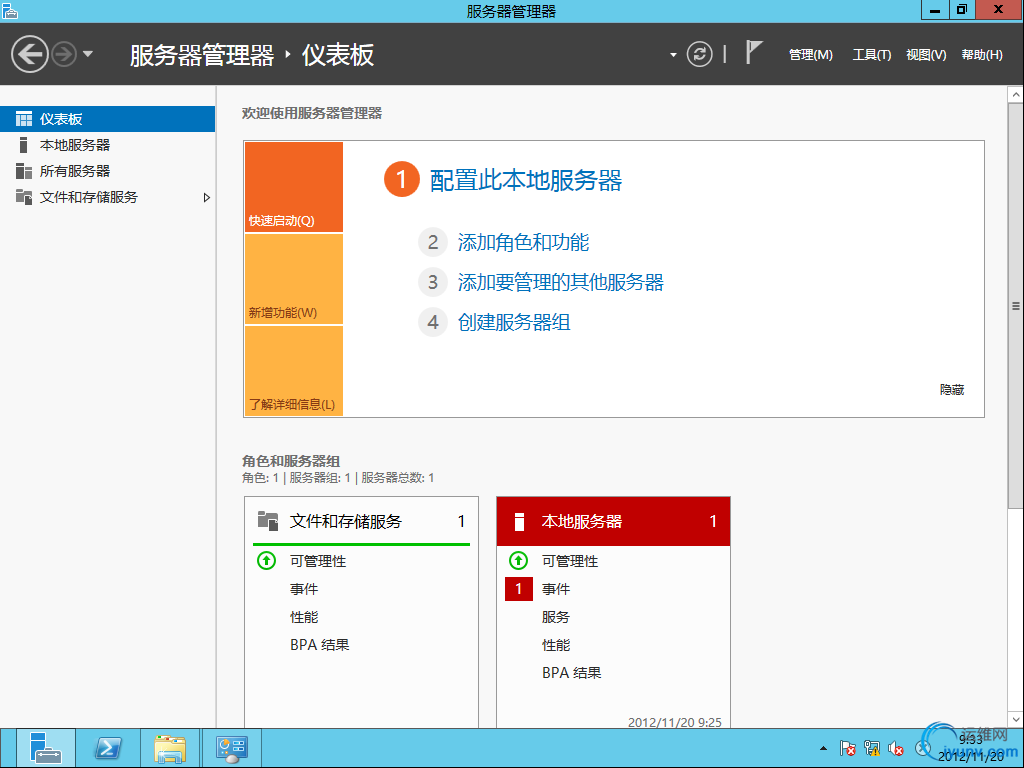The image size is (1024, 768).
Task: Open BPA 结果 in 本地服务器 tile
Action: pos(571,673)
